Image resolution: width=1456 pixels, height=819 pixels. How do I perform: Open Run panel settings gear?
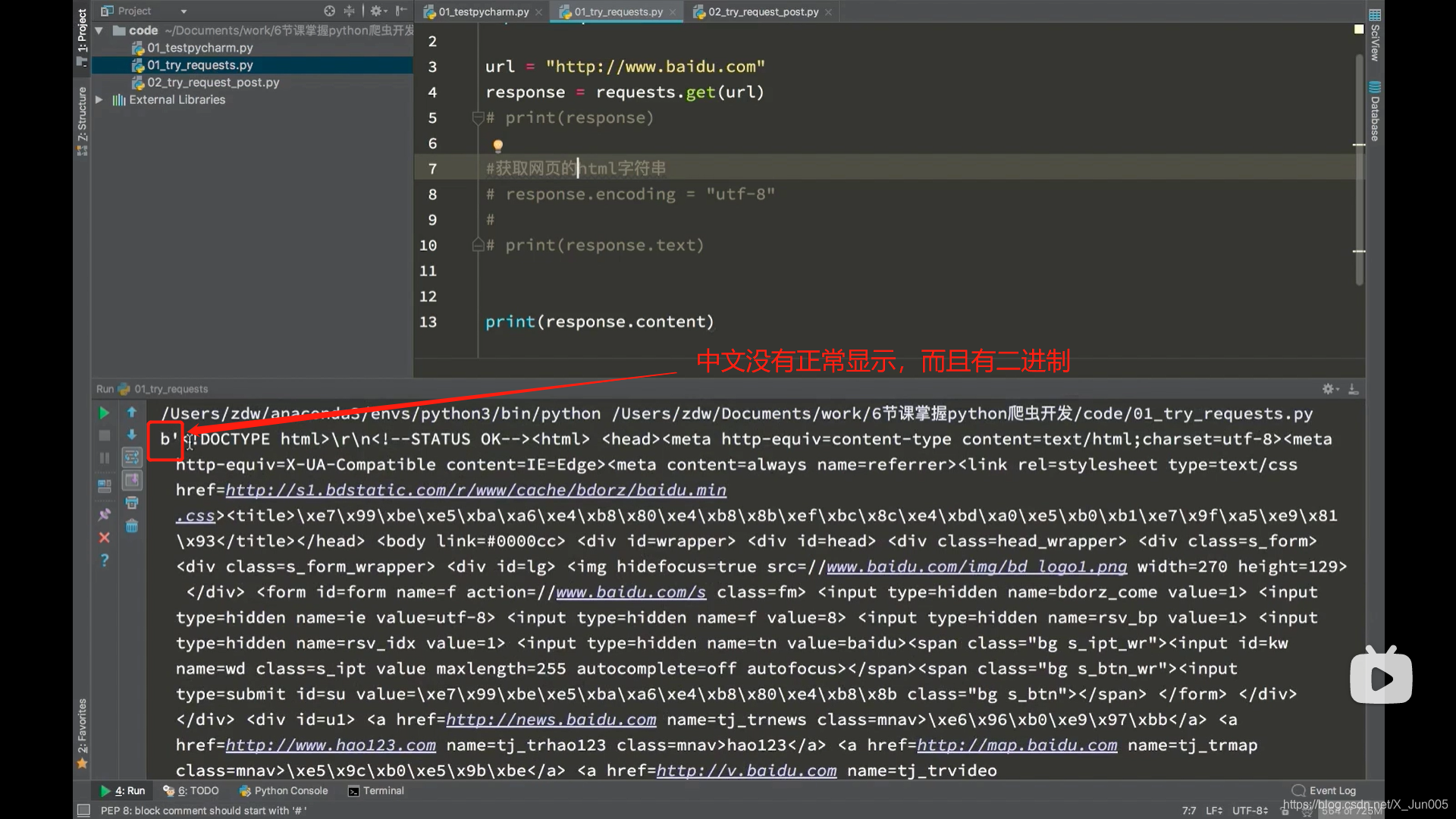[1329, 389]
